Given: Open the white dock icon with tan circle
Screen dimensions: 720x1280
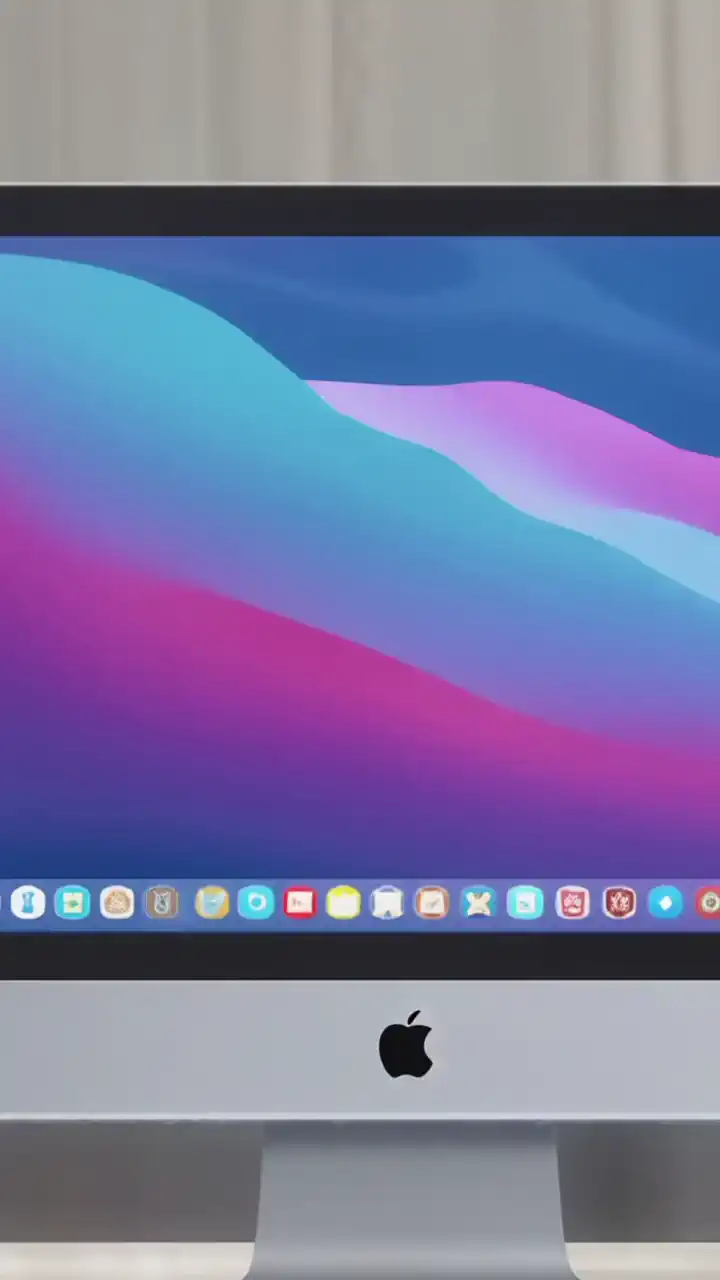Looking at the screenshot, I should coord(117,903).
